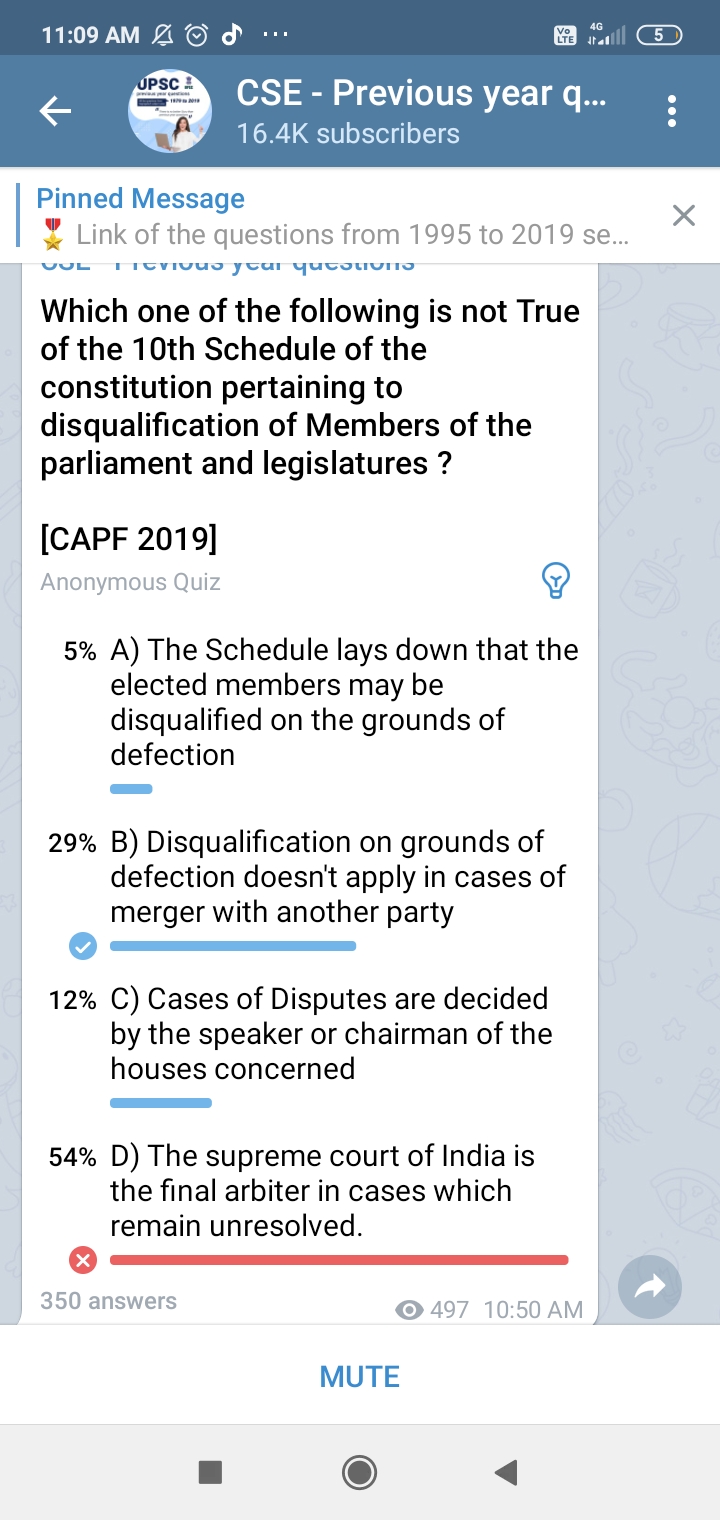720x1520 pixels.
Task: Tap the Android back triangle button
Action: click(x=506, y=1472)
